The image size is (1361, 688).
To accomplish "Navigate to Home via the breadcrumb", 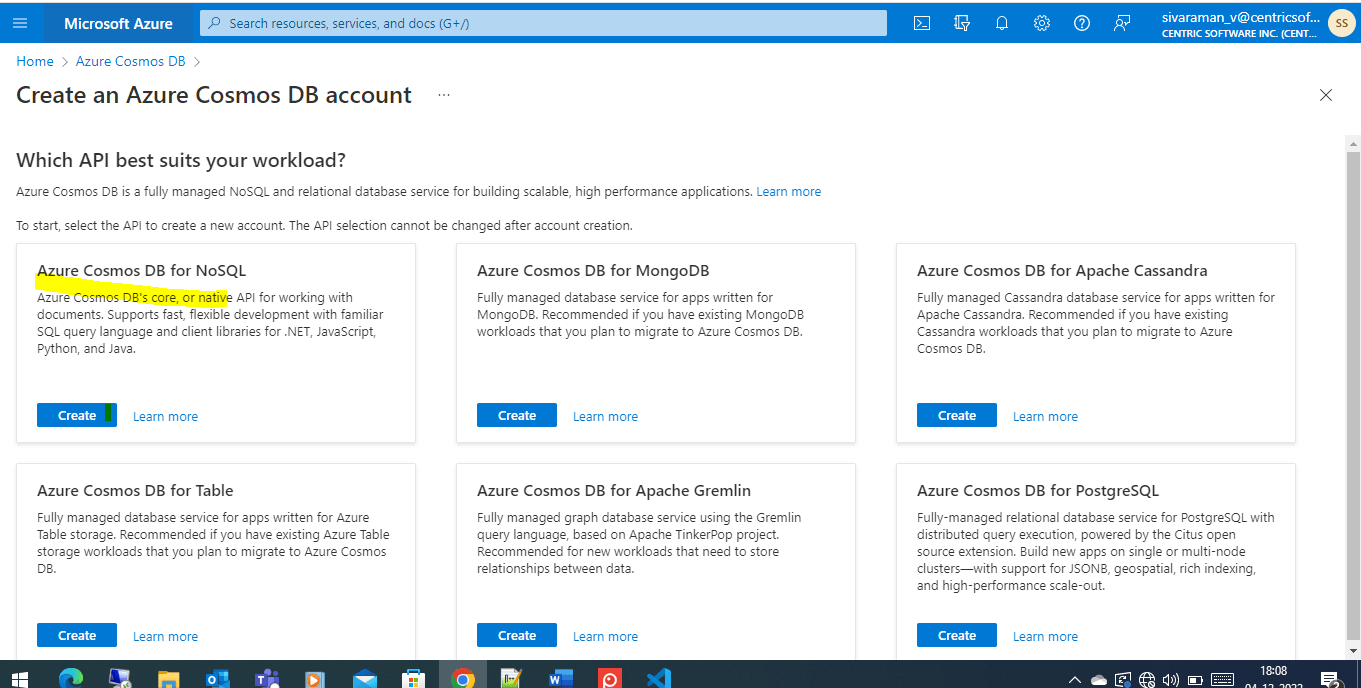I will 34,61.
